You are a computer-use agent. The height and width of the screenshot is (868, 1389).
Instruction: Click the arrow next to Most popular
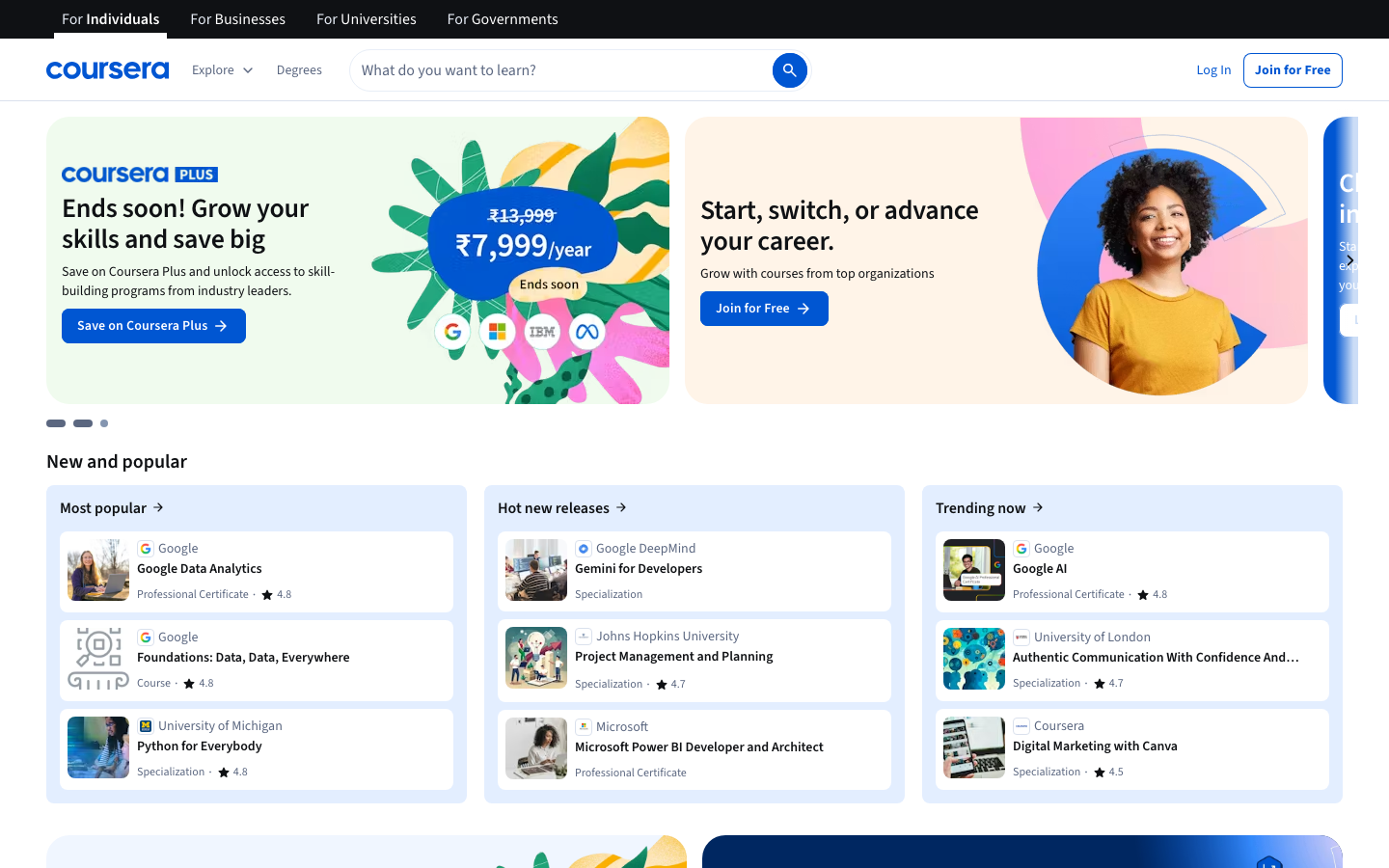[x=158, y=507]
